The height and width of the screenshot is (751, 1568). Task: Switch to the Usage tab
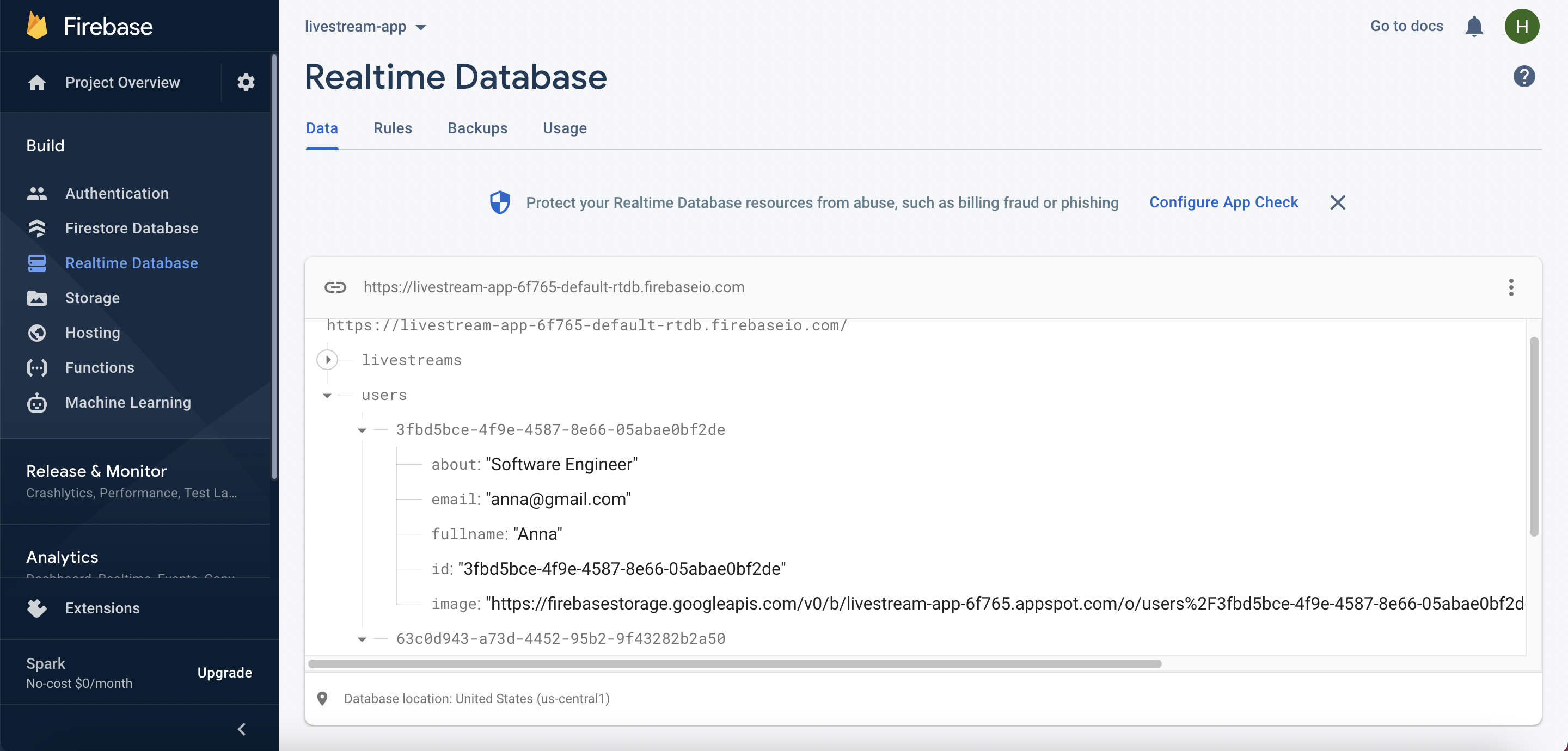click(565, 128)
